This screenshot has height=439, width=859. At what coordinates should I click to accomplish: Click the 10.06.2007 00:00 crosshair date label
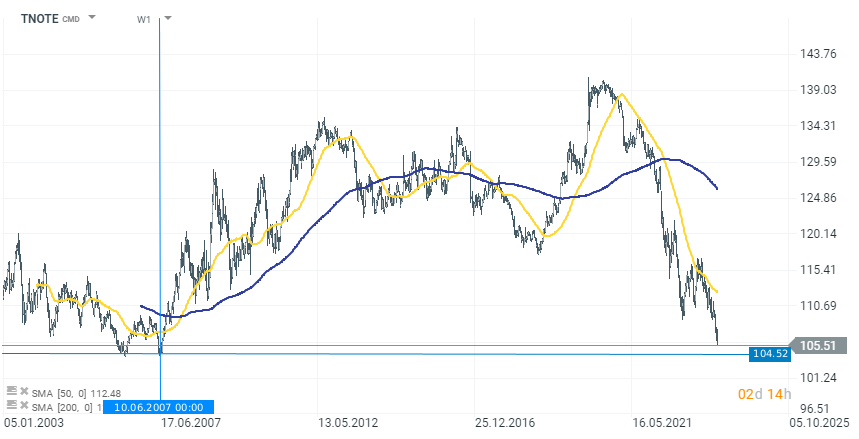click(x=159, y=407)
